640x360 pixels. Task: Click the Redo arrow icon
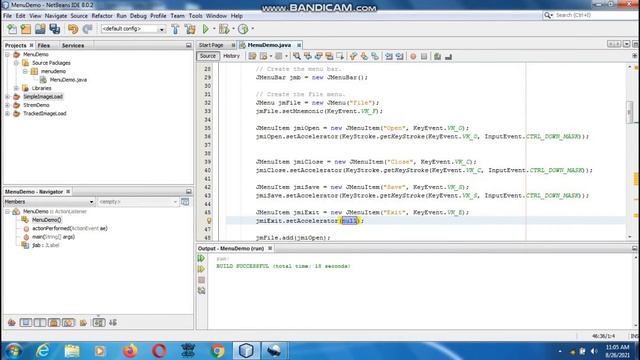pos(87,29)
